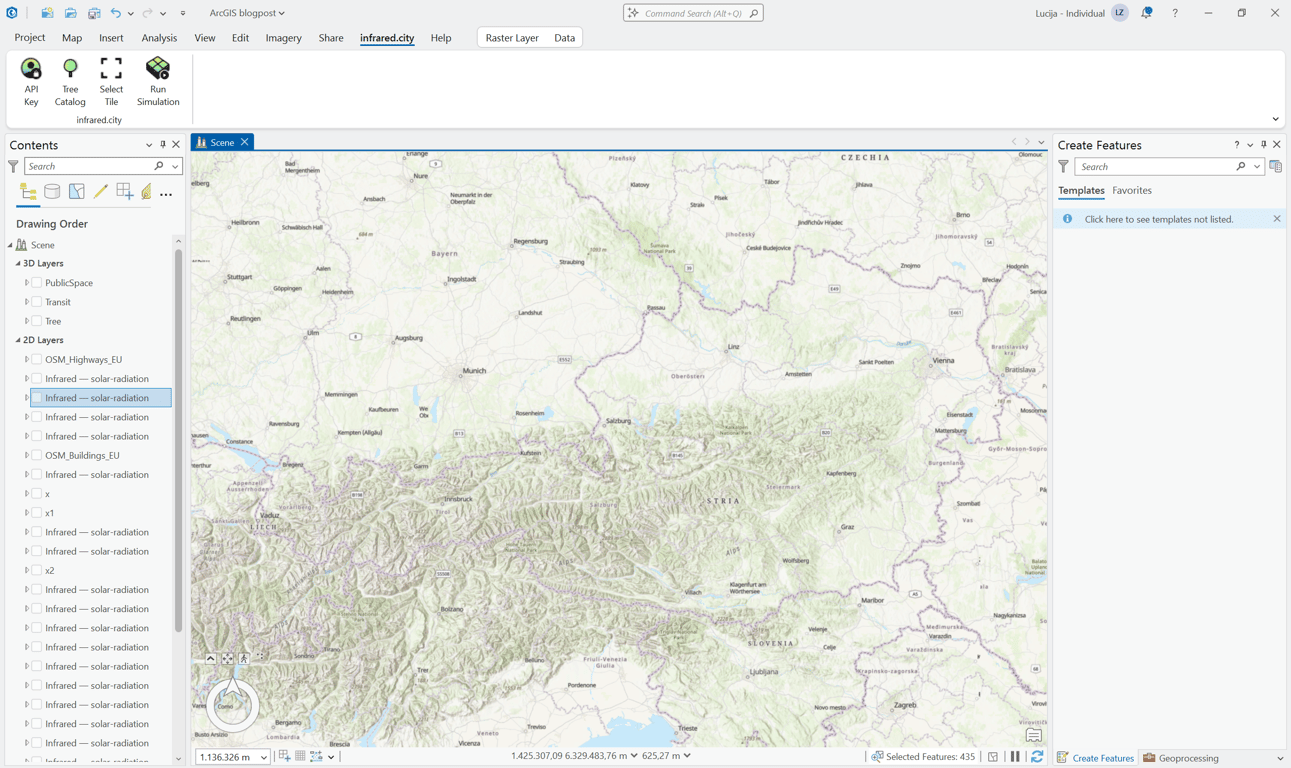1291x768 pixels.
Task: Toggle visibility of layer x1
Action: pyautogui.click(x=37, y=513)
